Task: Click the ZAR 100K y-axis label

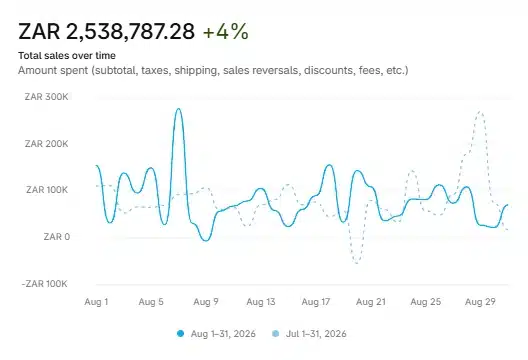Action: pos(47,190)
